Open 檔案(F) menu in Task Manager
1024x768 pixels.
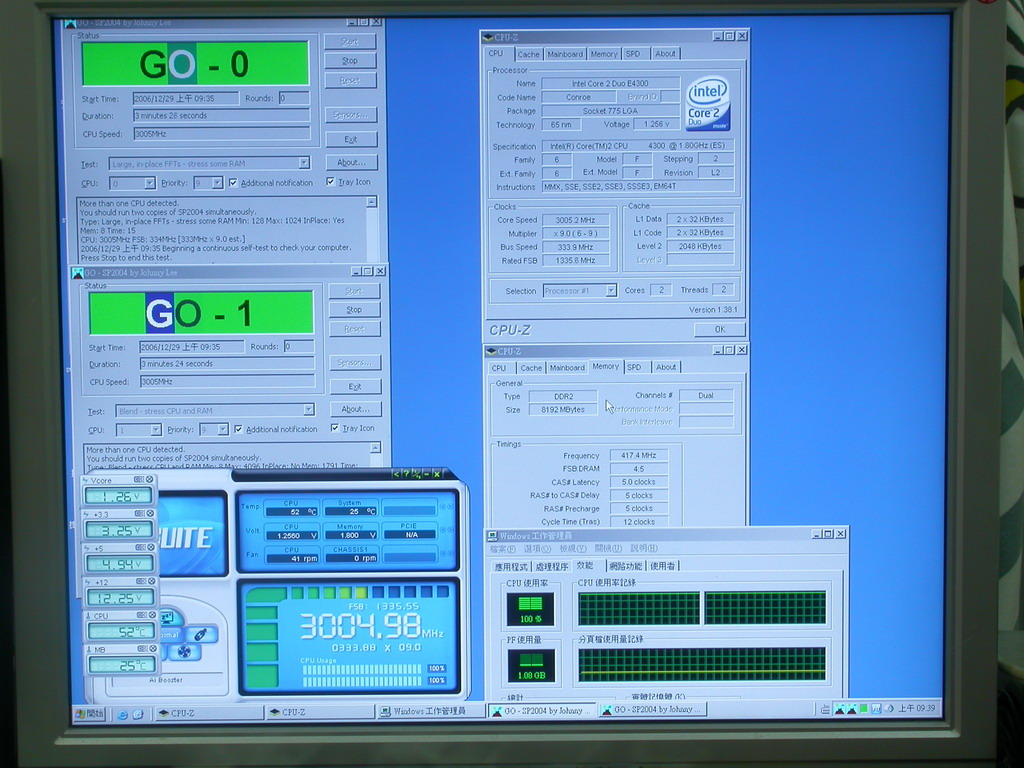click(x=503, y=549)
